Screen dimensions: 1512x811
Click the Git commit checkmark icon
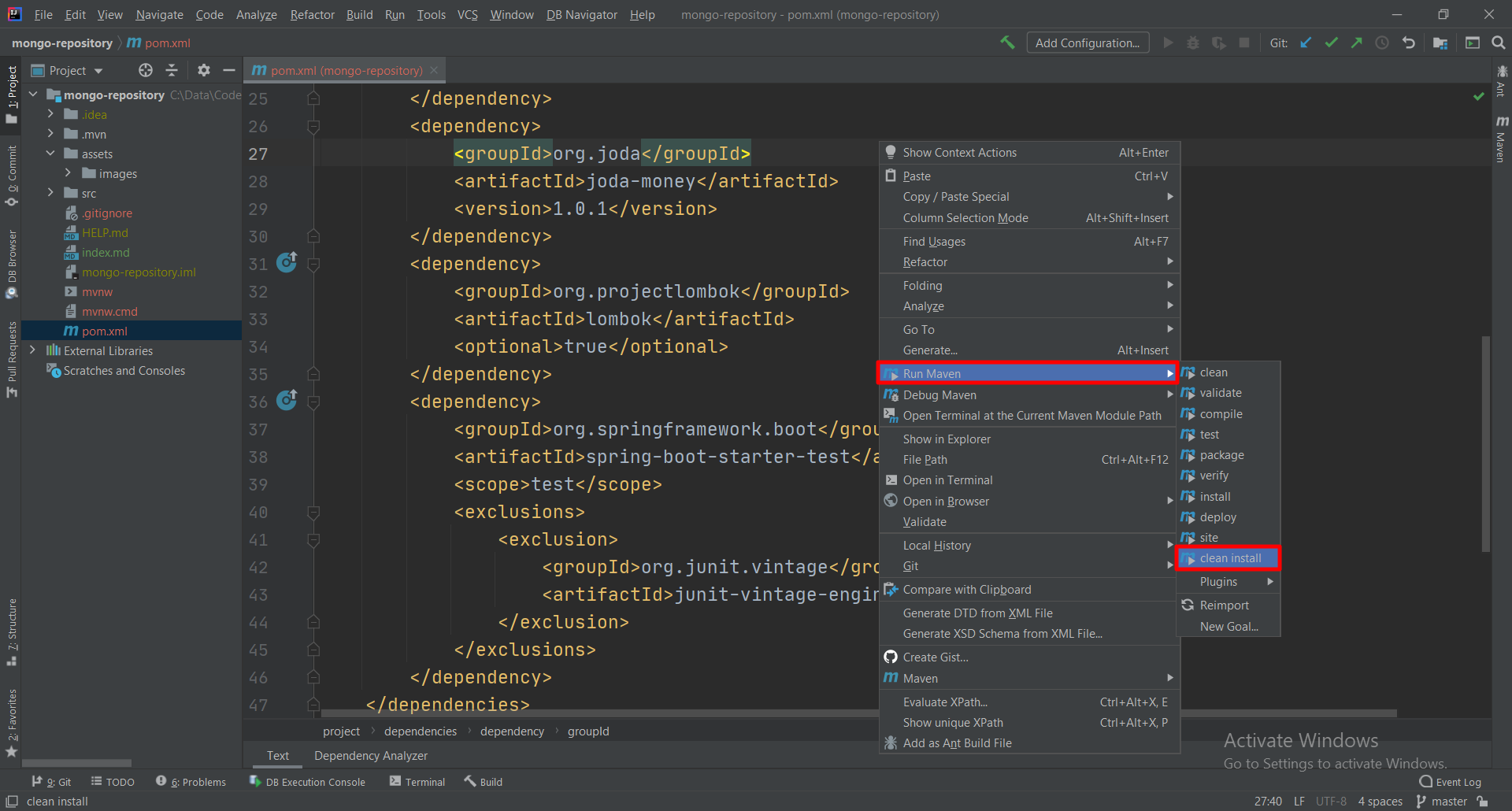[x=1331, y=43]
